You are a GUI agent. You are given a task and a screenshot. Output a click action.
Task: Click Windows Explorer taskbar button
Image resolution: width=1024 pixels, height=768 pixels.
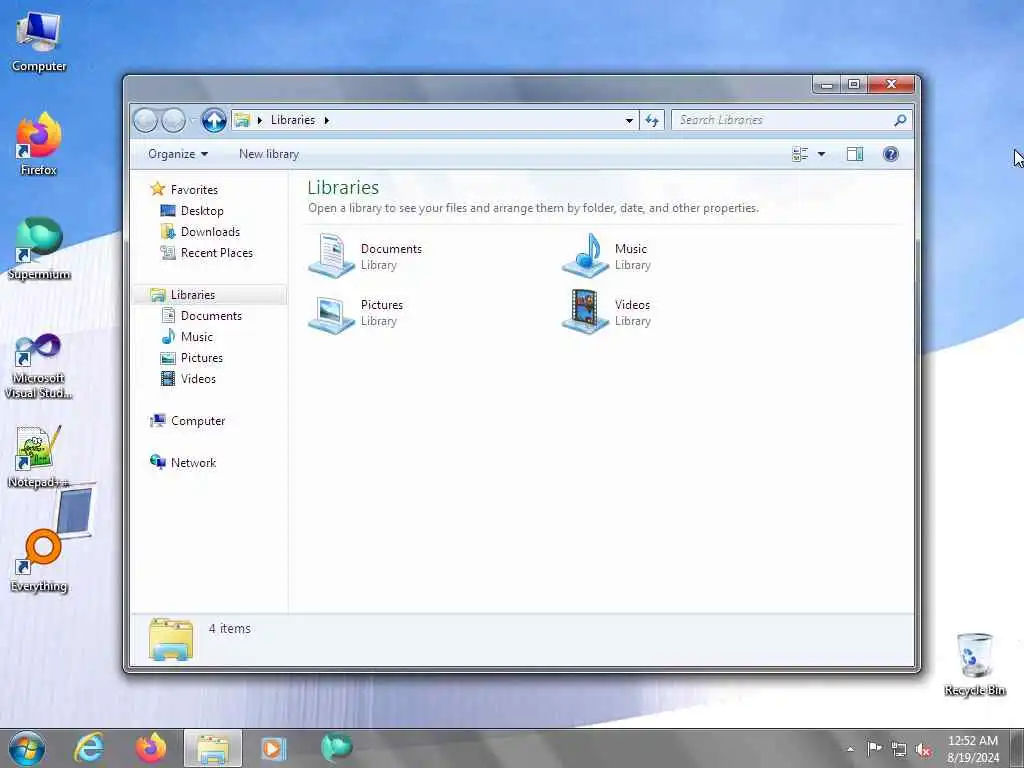(213, 748)
